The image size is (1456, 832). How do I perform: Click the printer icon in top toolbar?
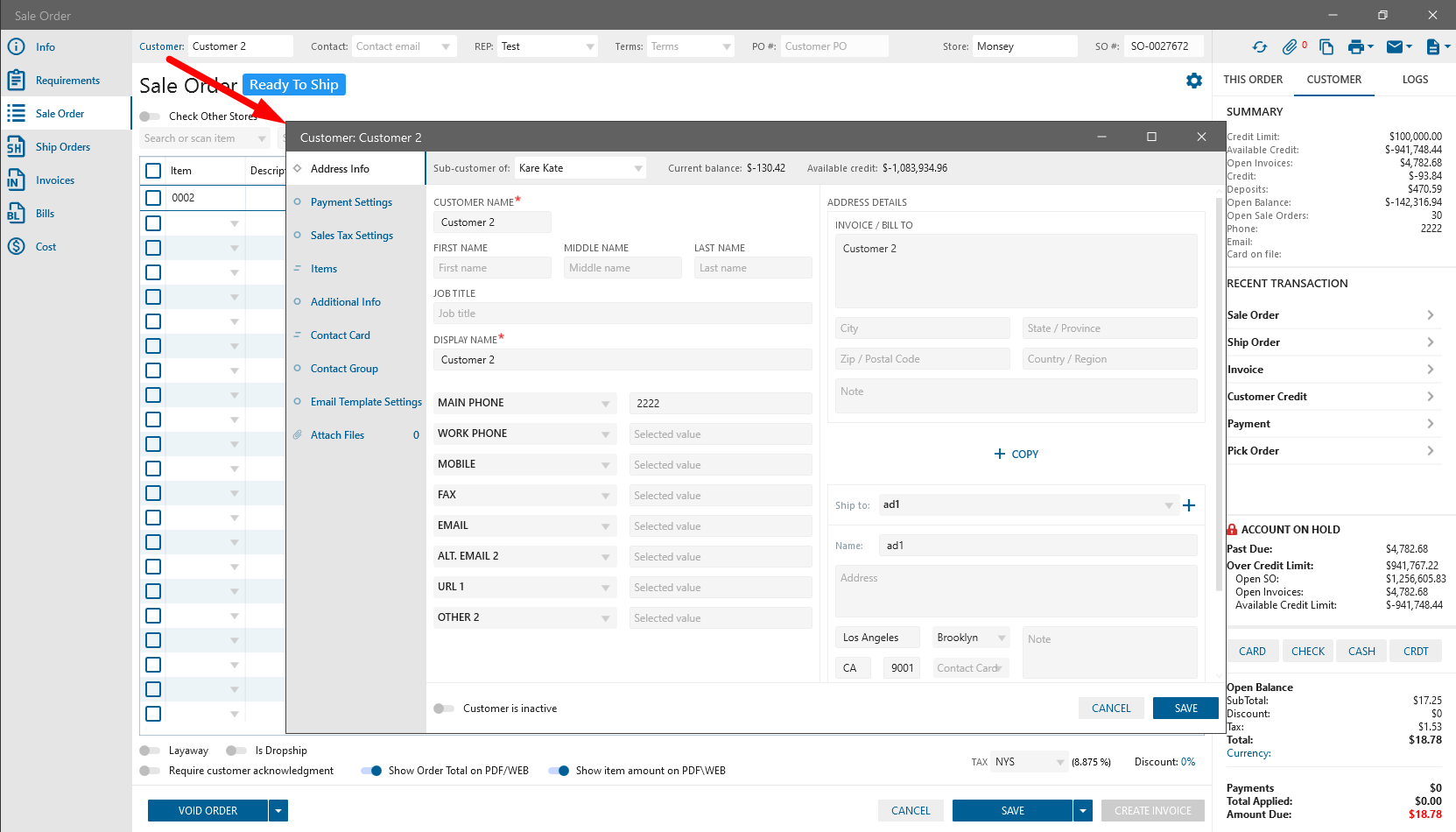(1356, 46)
